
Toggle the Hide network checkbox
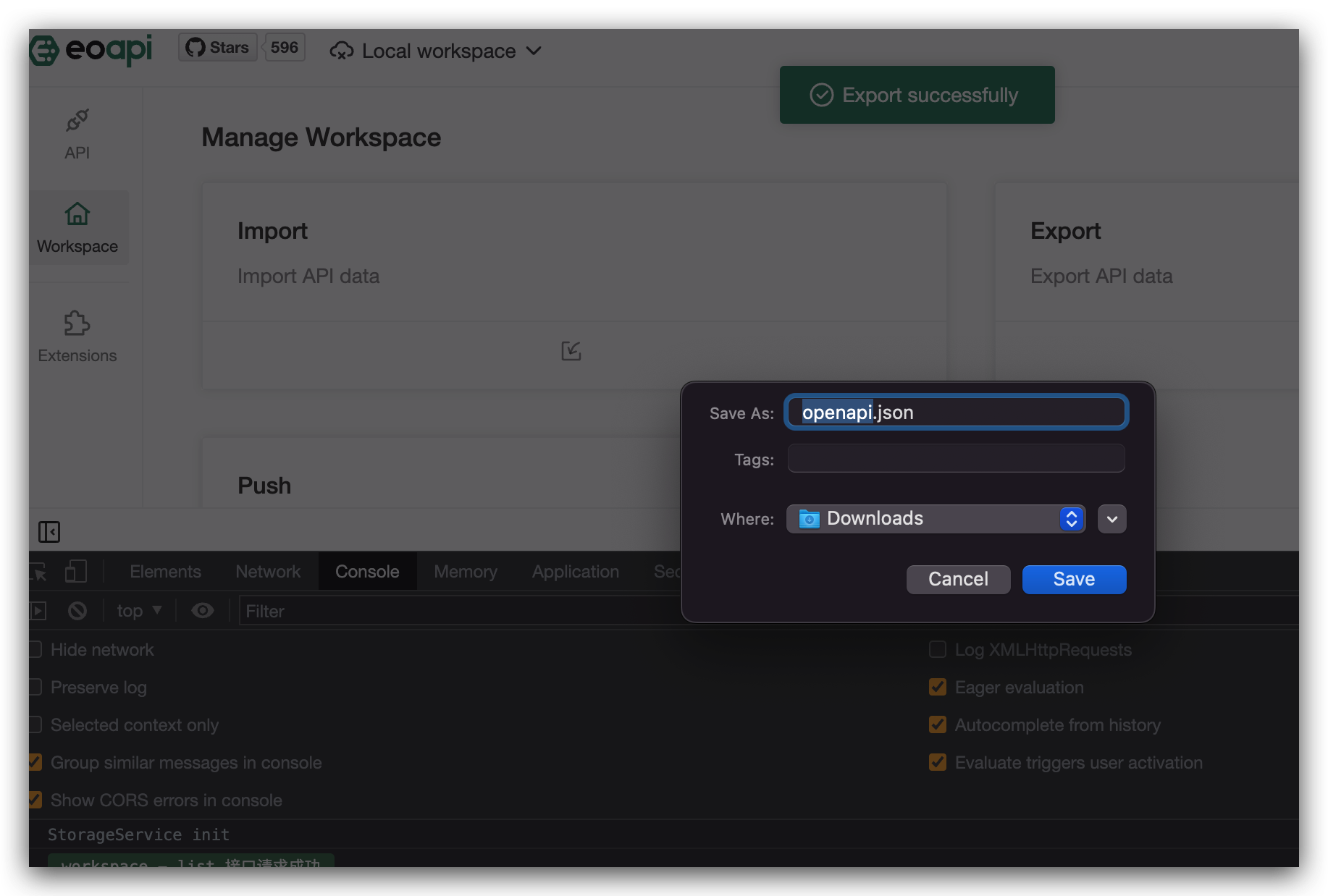click(35, 650)
